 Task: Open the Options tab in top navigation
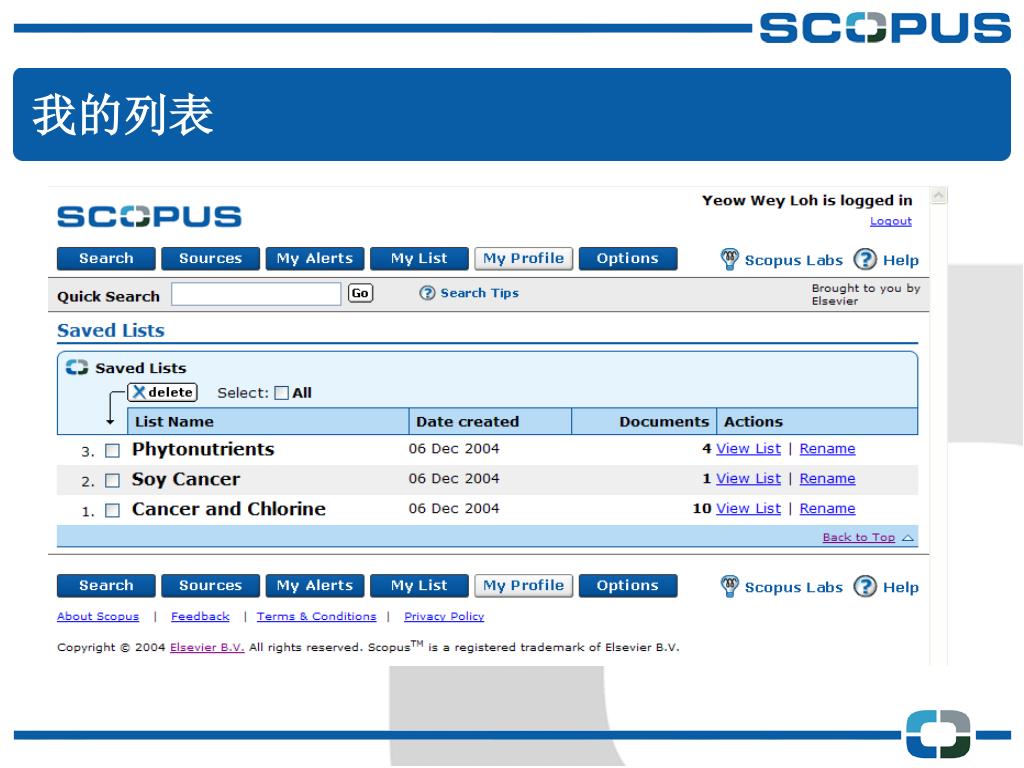628,259
